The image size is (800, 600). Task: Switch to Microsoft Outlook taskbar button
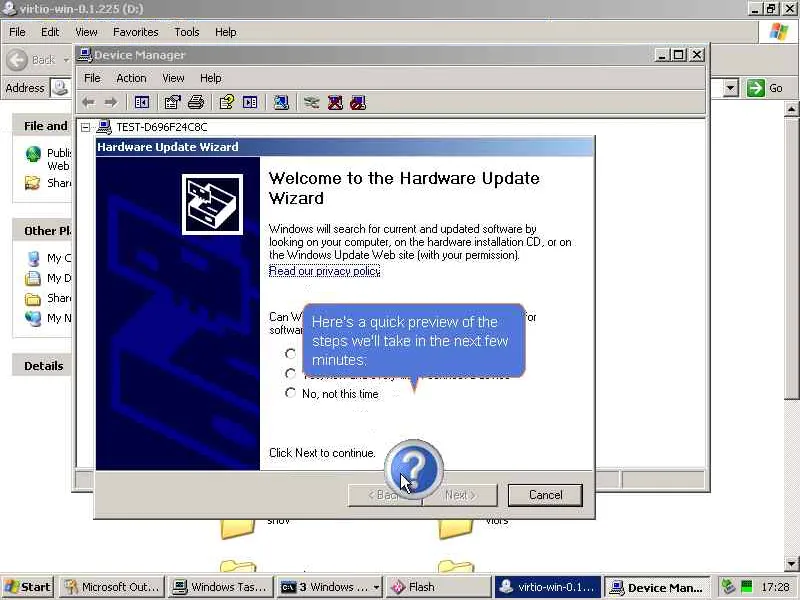point(112,587)
